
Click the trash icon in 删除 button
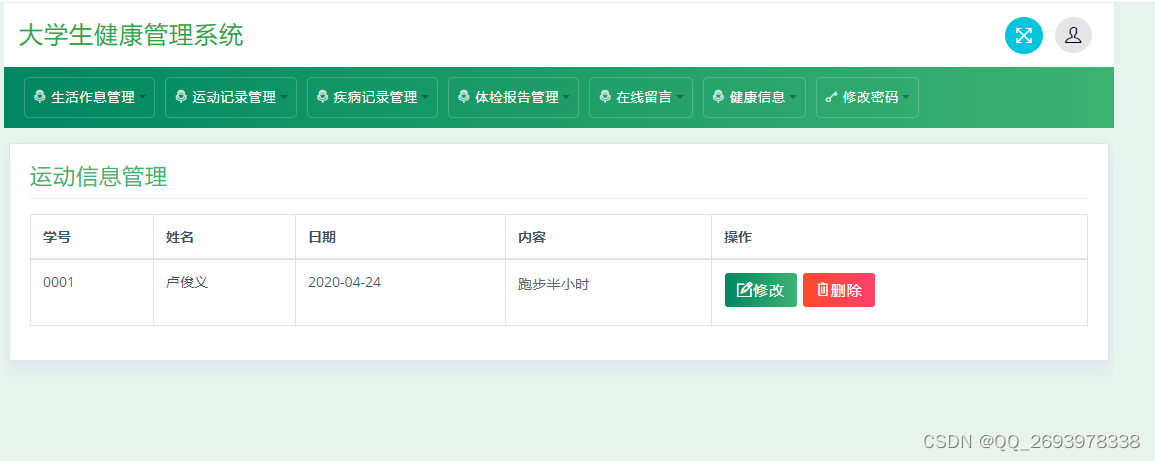823,289
